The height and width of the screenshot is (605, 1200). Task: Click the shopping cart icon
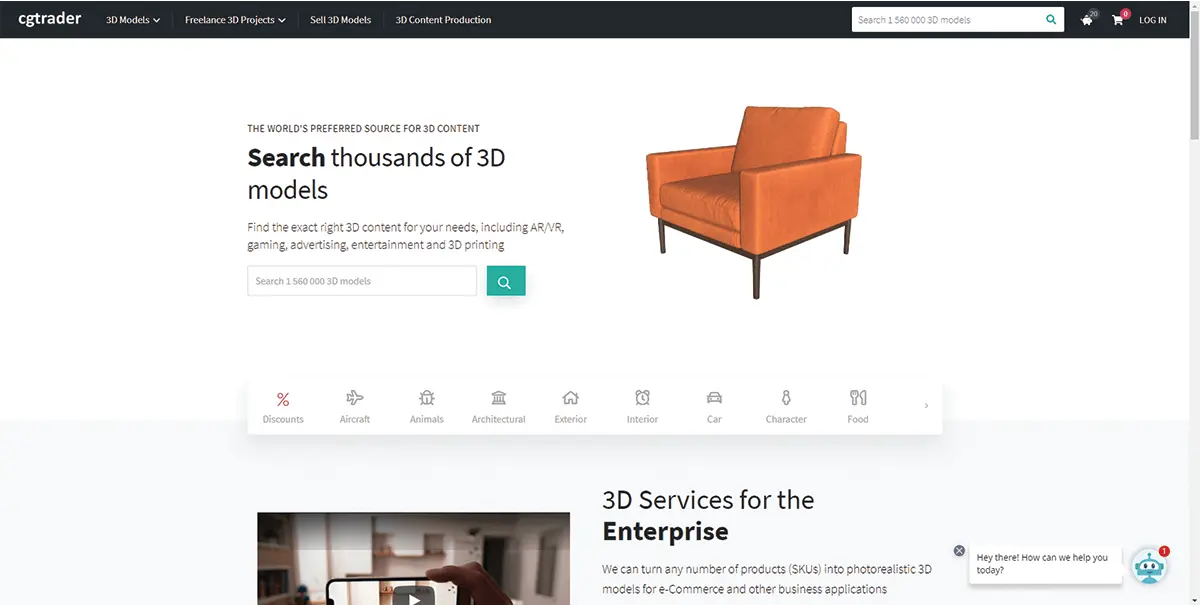click(x=1118, y=20)
